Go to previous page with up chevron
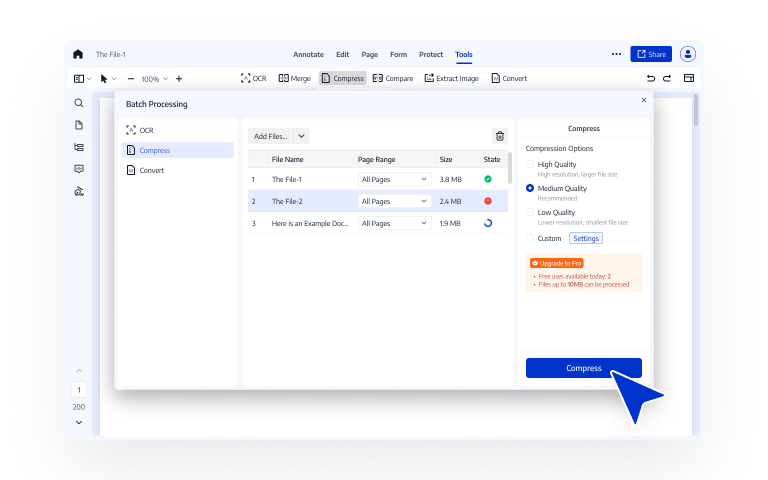The width and height of the screenshot is (768, 480). click(x=79, y=371)
